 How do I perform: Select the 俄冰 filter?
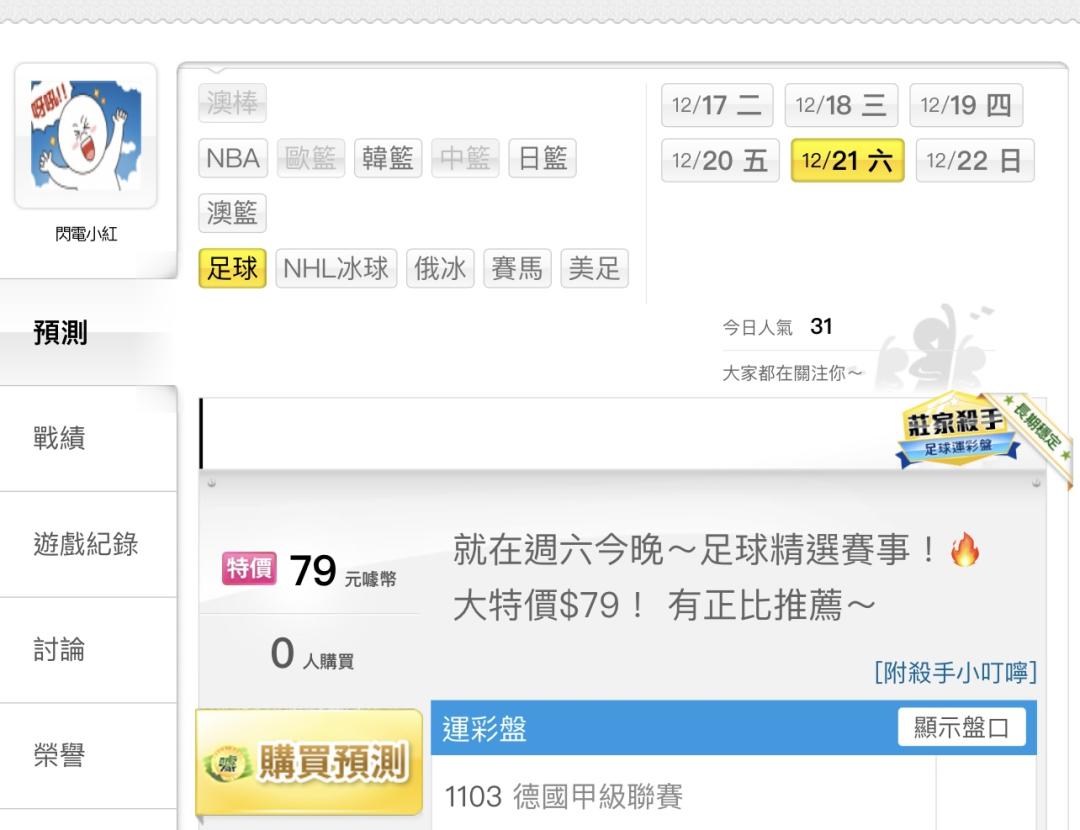440,269
